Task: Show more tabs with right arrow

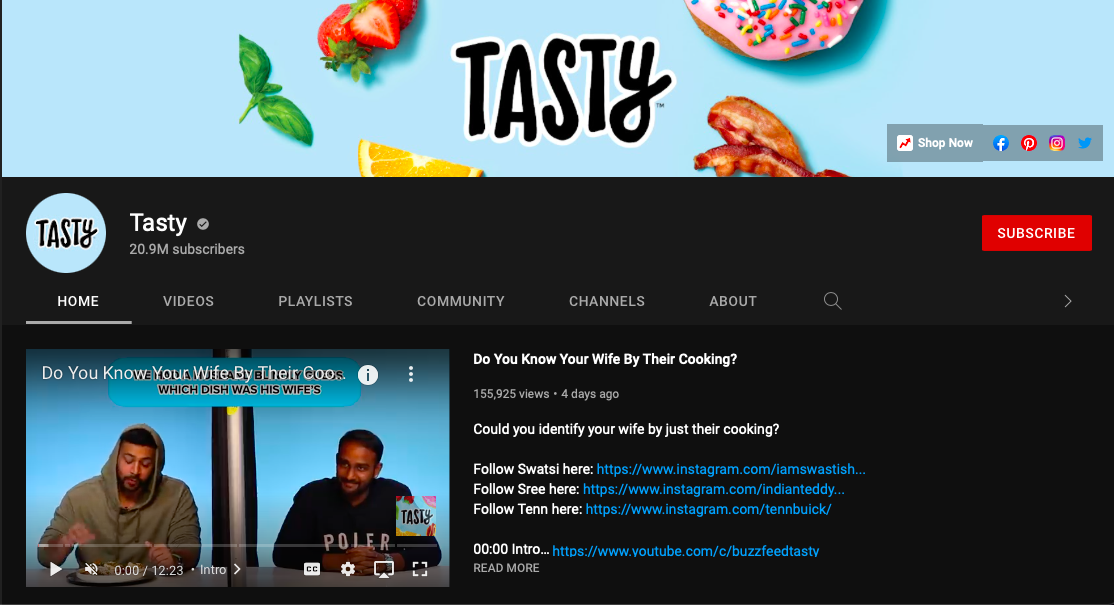Action: coord(1067,301)
